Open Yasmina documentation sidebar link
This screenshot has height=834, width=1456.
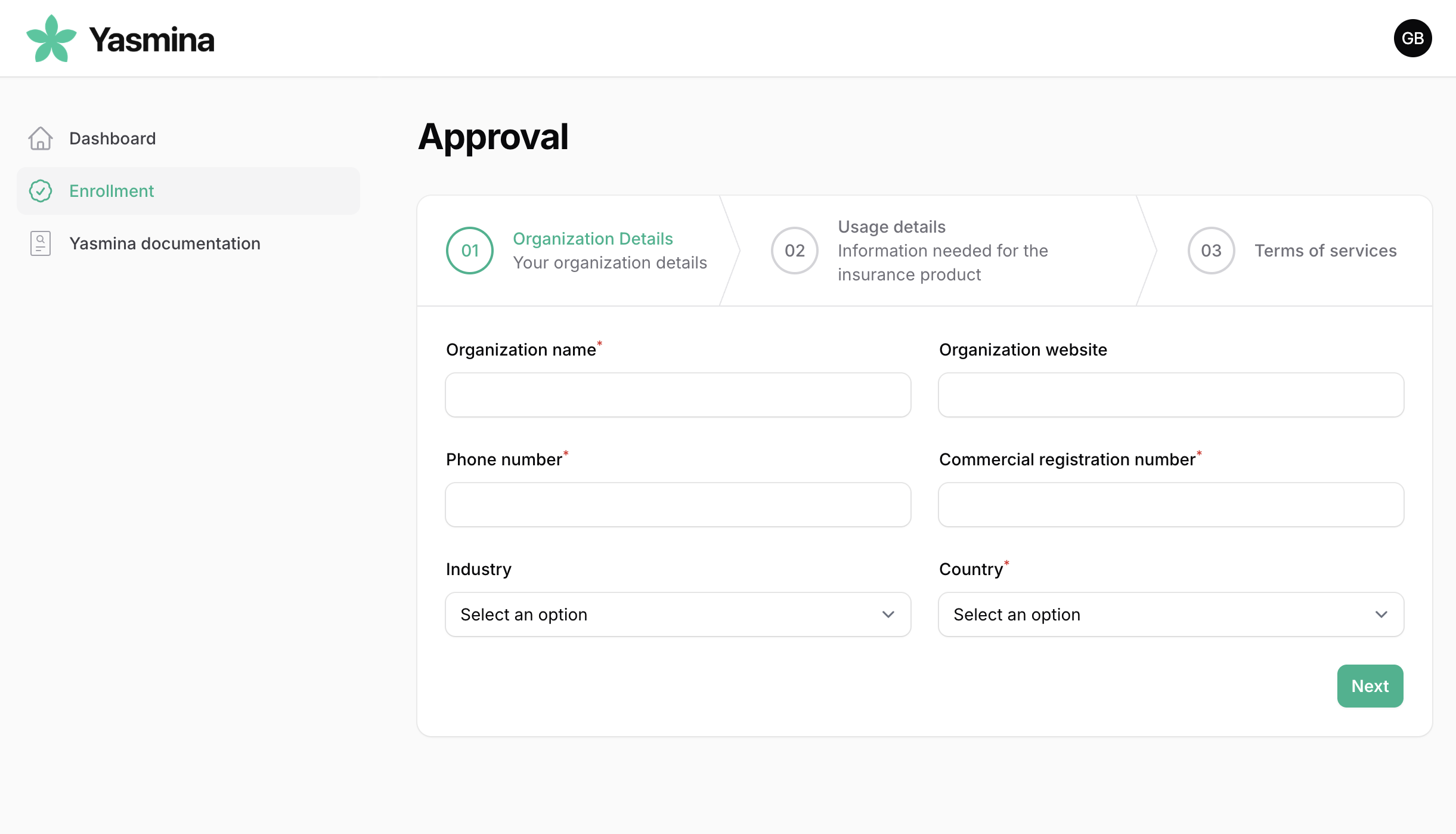click(165, 243)
